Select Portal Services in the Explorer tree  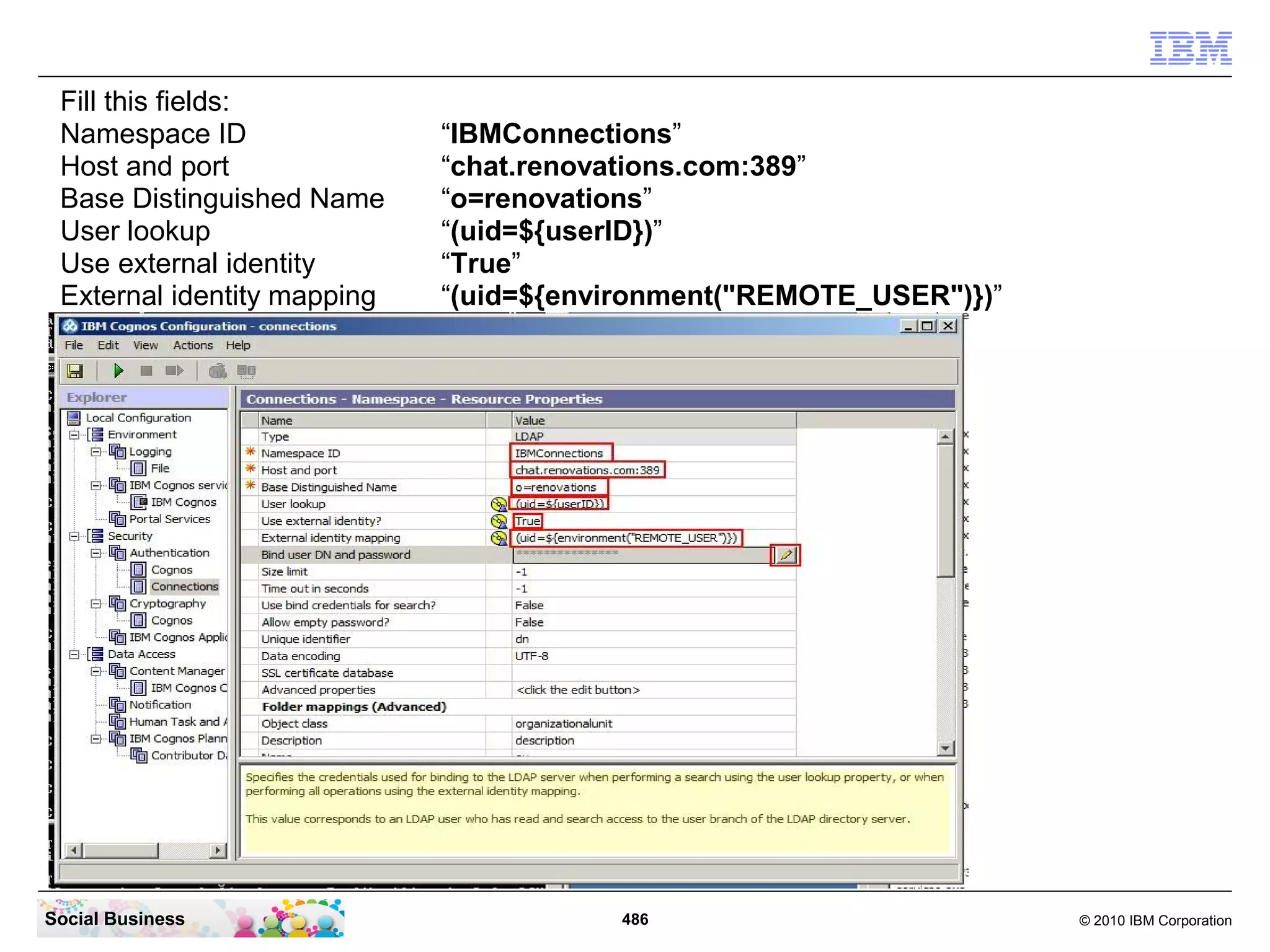(x=170, y=519)
